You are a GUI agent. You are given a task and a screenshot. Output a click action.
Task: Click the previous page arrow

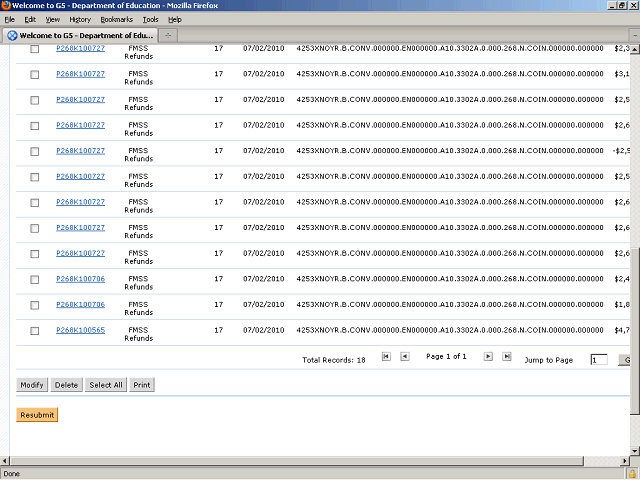pos(404,356)
